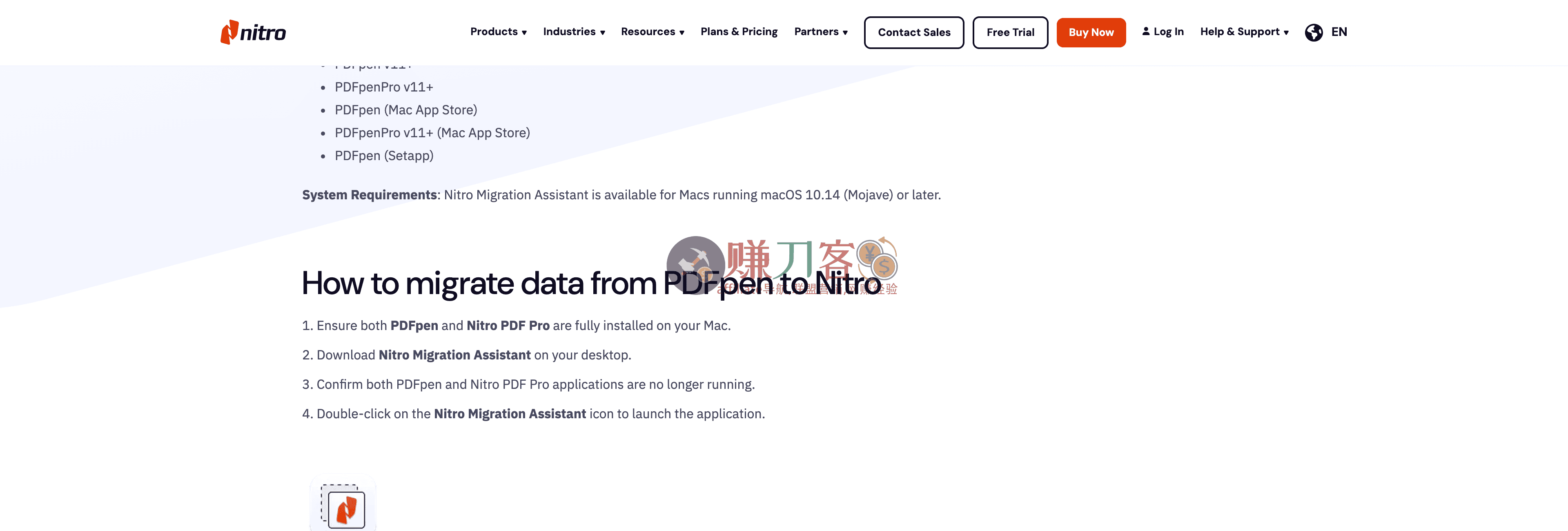Click the 'System Requirements' bold label
This screenshot has height=531, width=1568.
370,195
